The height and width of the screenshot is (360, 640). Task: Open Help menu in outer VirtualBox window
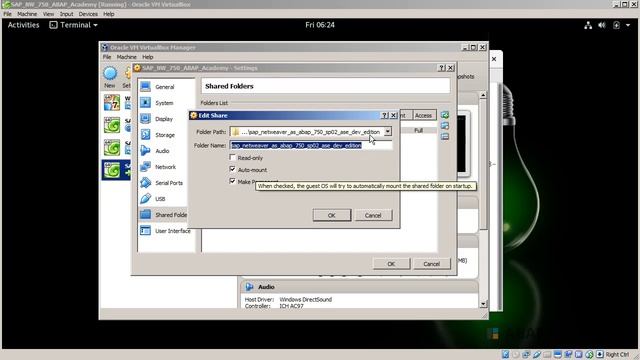(109, 14)
